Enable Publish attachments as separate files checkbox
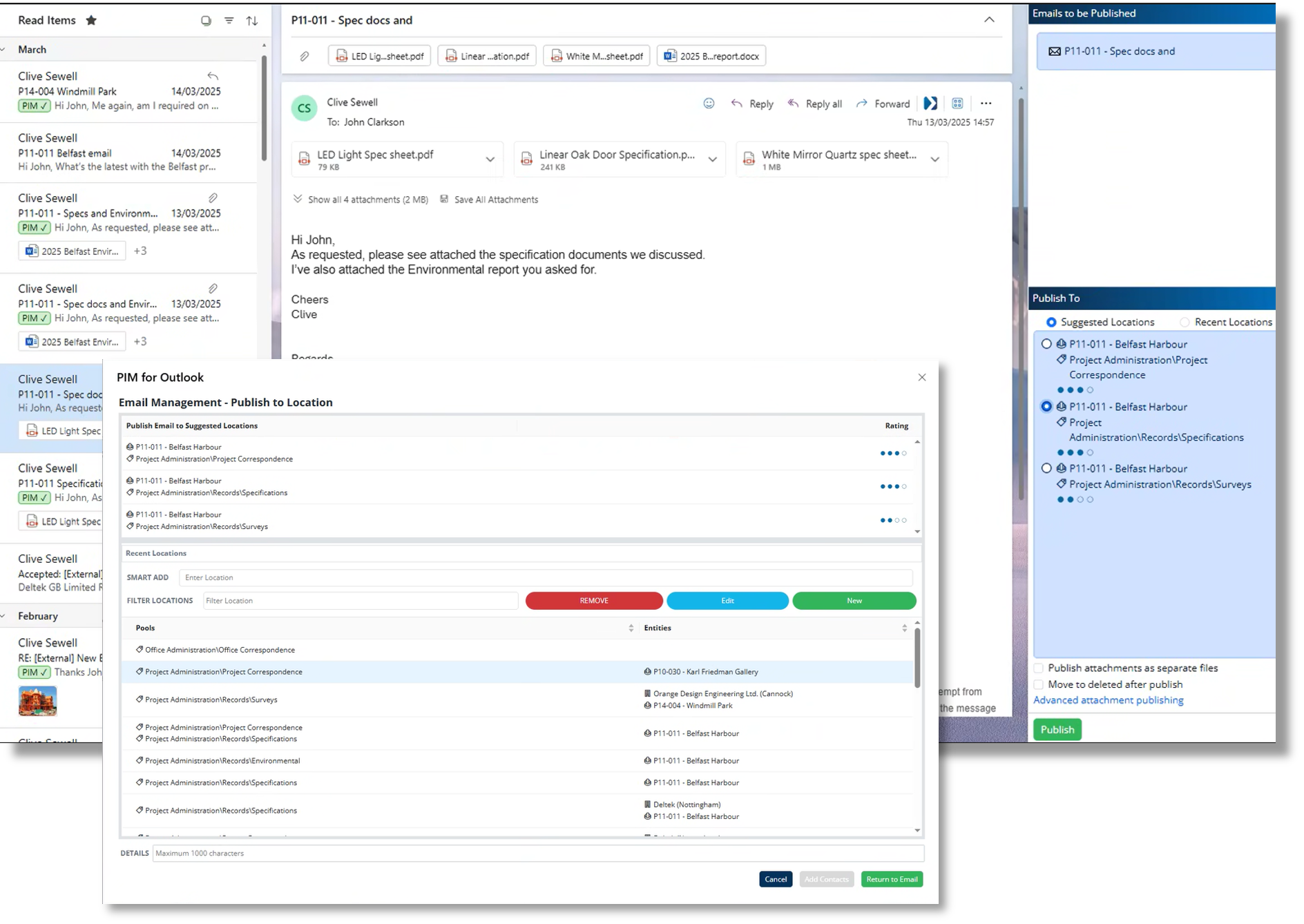 point(1039,668)
